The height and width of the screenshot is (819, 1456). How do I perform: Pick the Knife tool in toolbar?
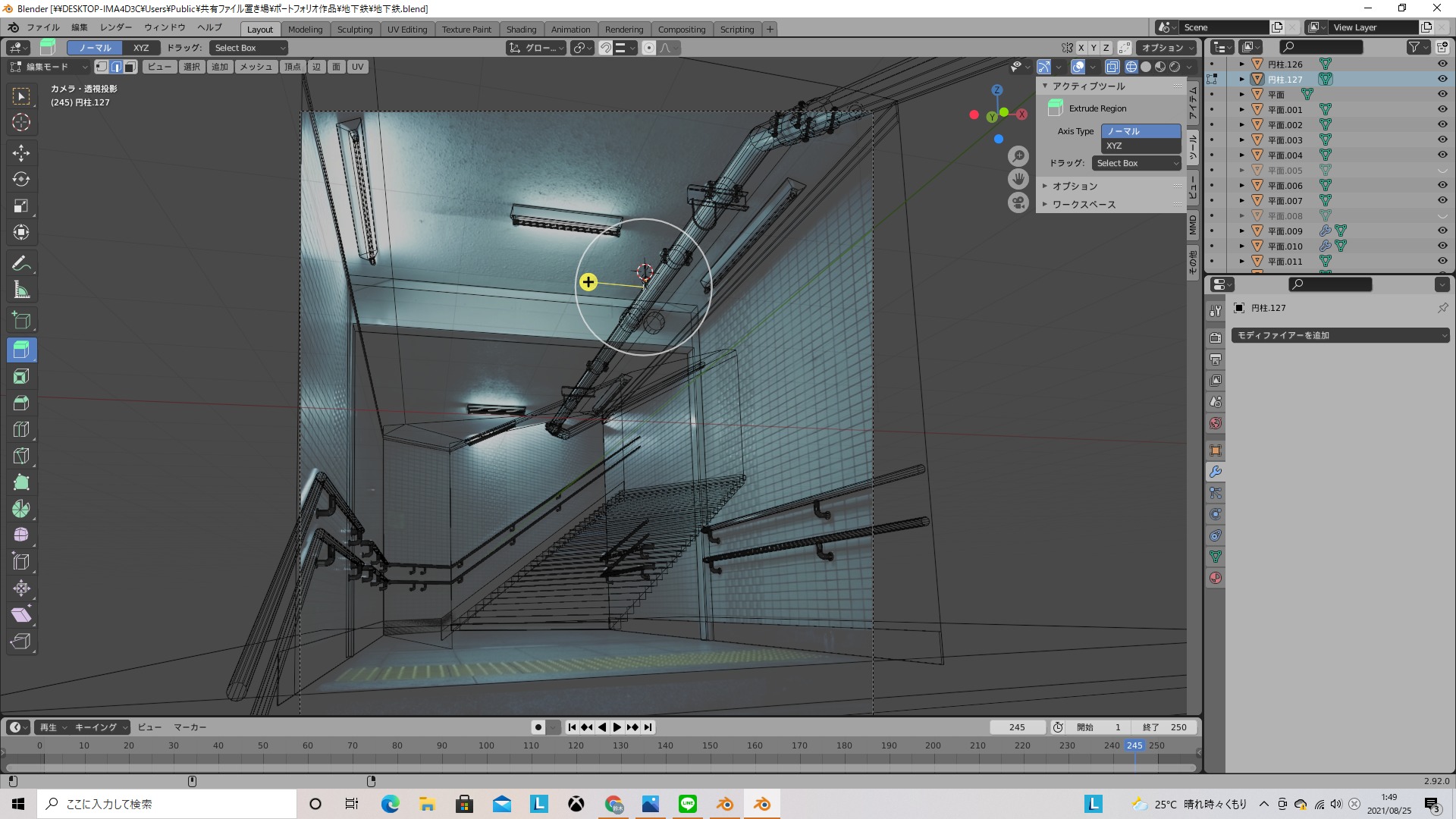21,457
